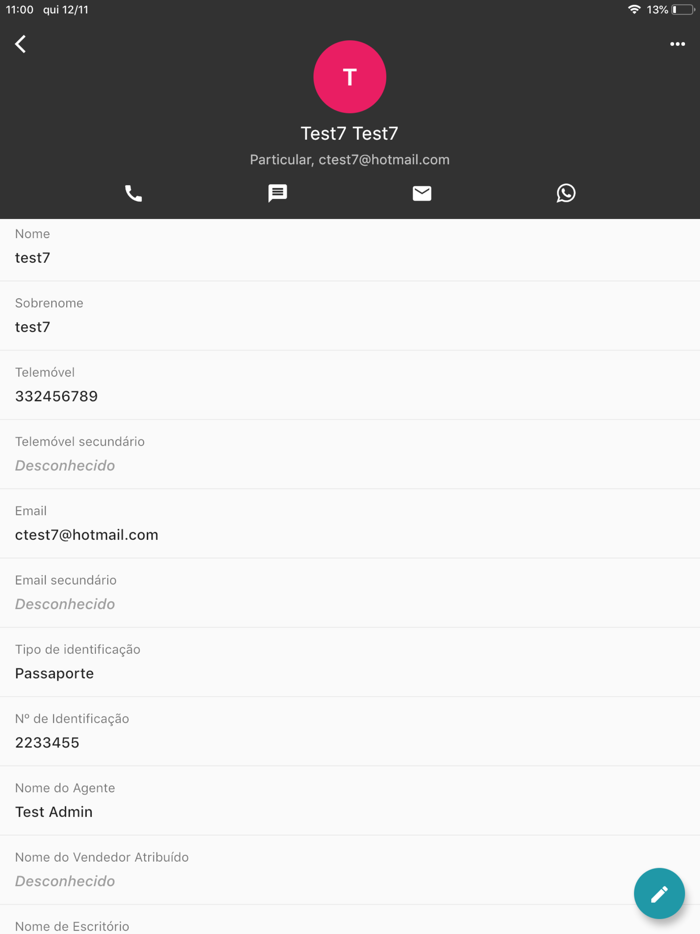This screenshot has height=934, width=700.
Task: Select the Email secundário row
Action: pyautogui.click(x=350, y=593)
